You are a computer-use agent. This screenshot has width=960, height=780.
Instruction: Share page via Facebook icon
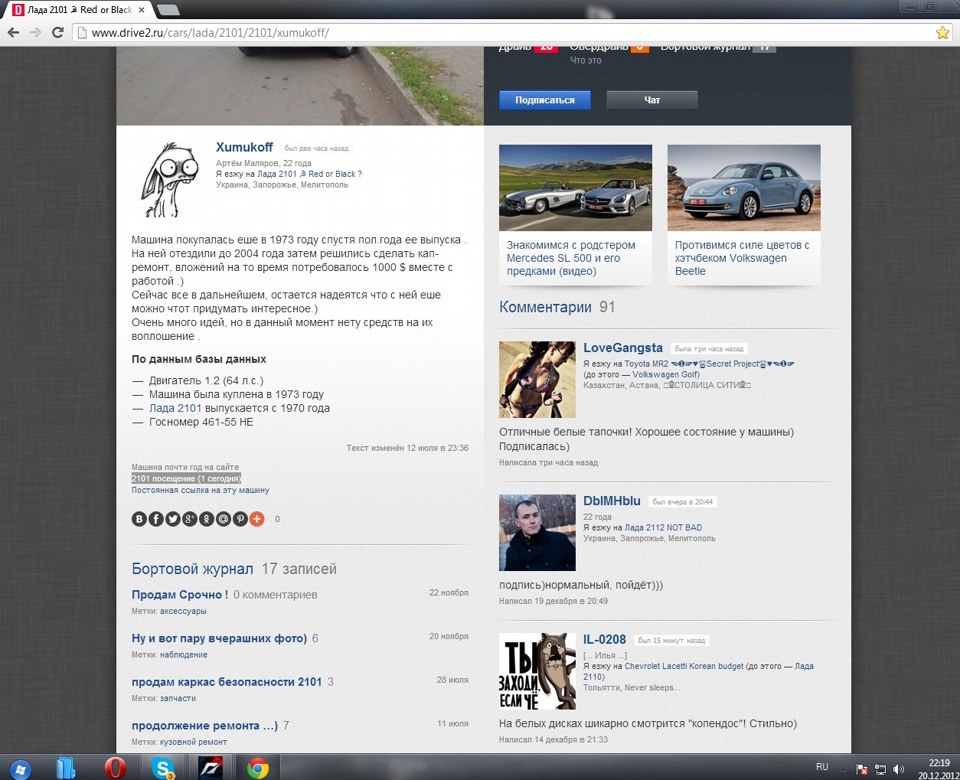click(156, 519)
